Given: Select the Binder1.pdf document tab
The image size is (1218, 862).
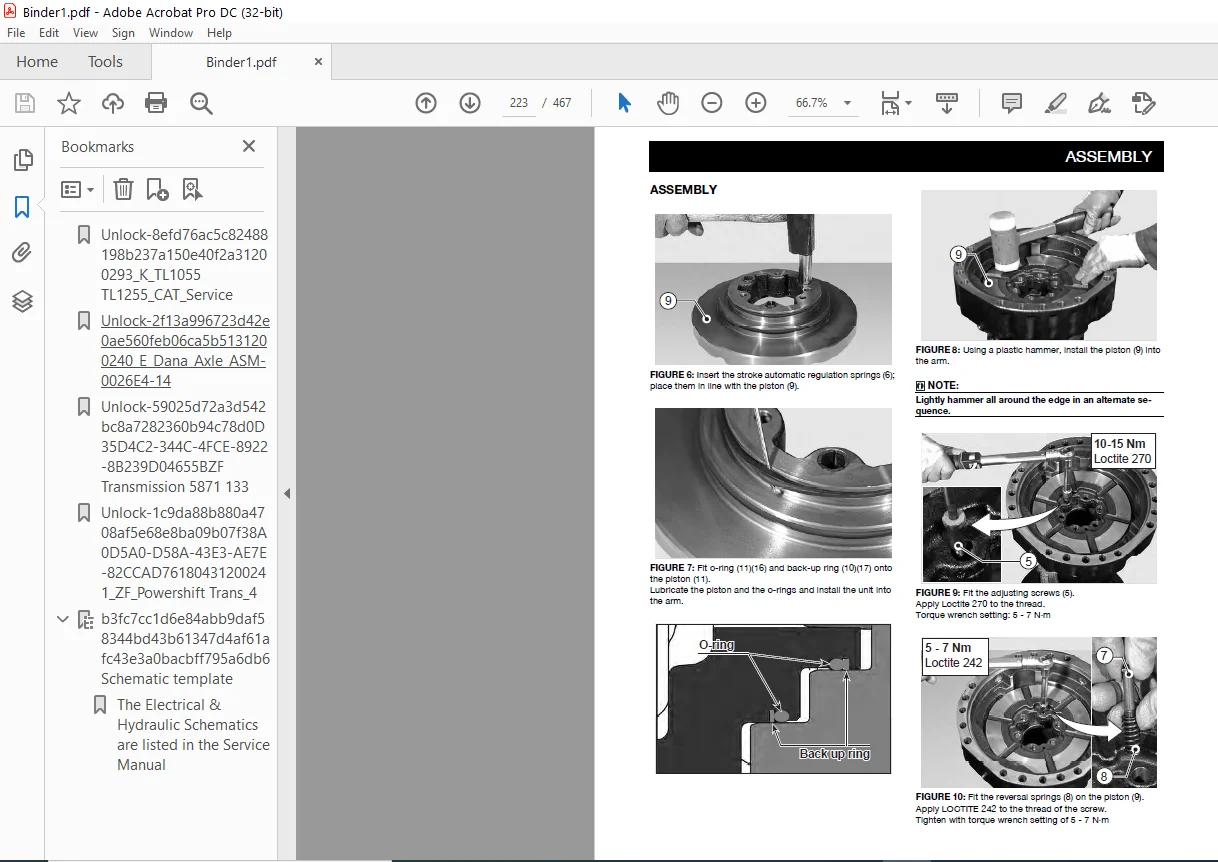Looking at the screenshot, I should tap(241, 62).
